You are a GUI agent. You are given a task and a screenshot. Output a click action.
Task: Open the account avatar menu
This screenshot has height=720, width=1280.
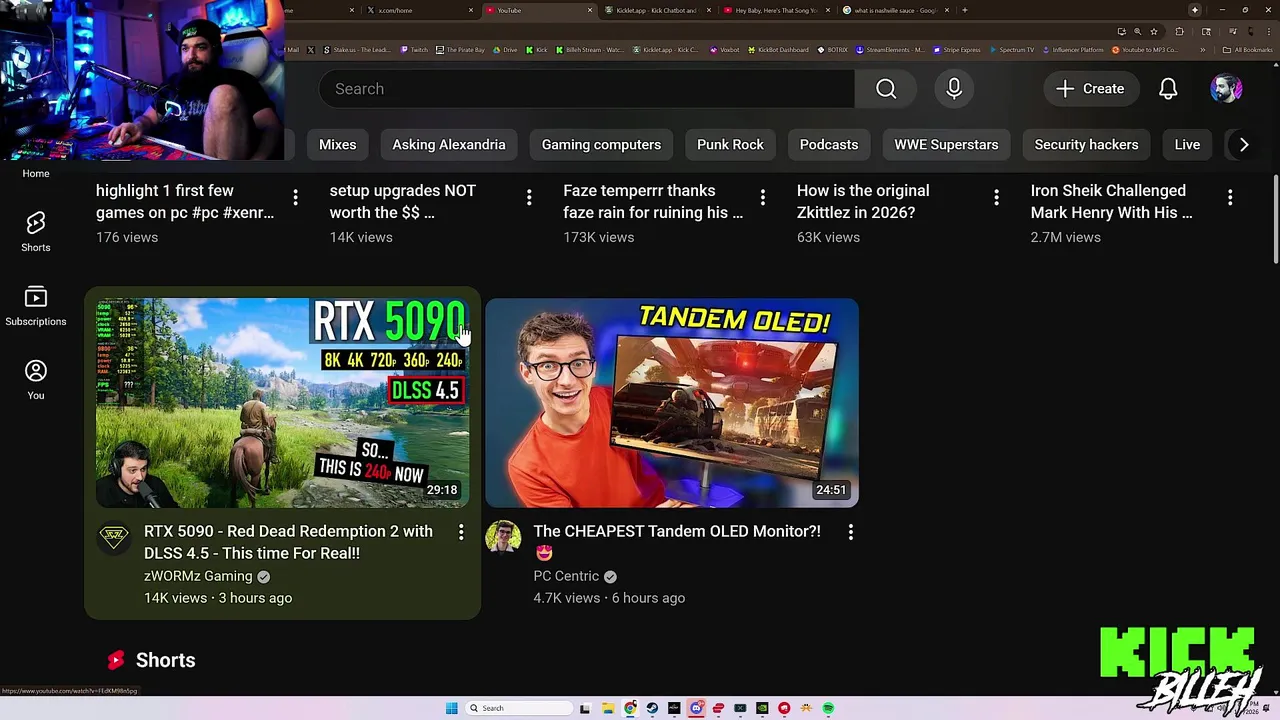[x=1226, y=89]
